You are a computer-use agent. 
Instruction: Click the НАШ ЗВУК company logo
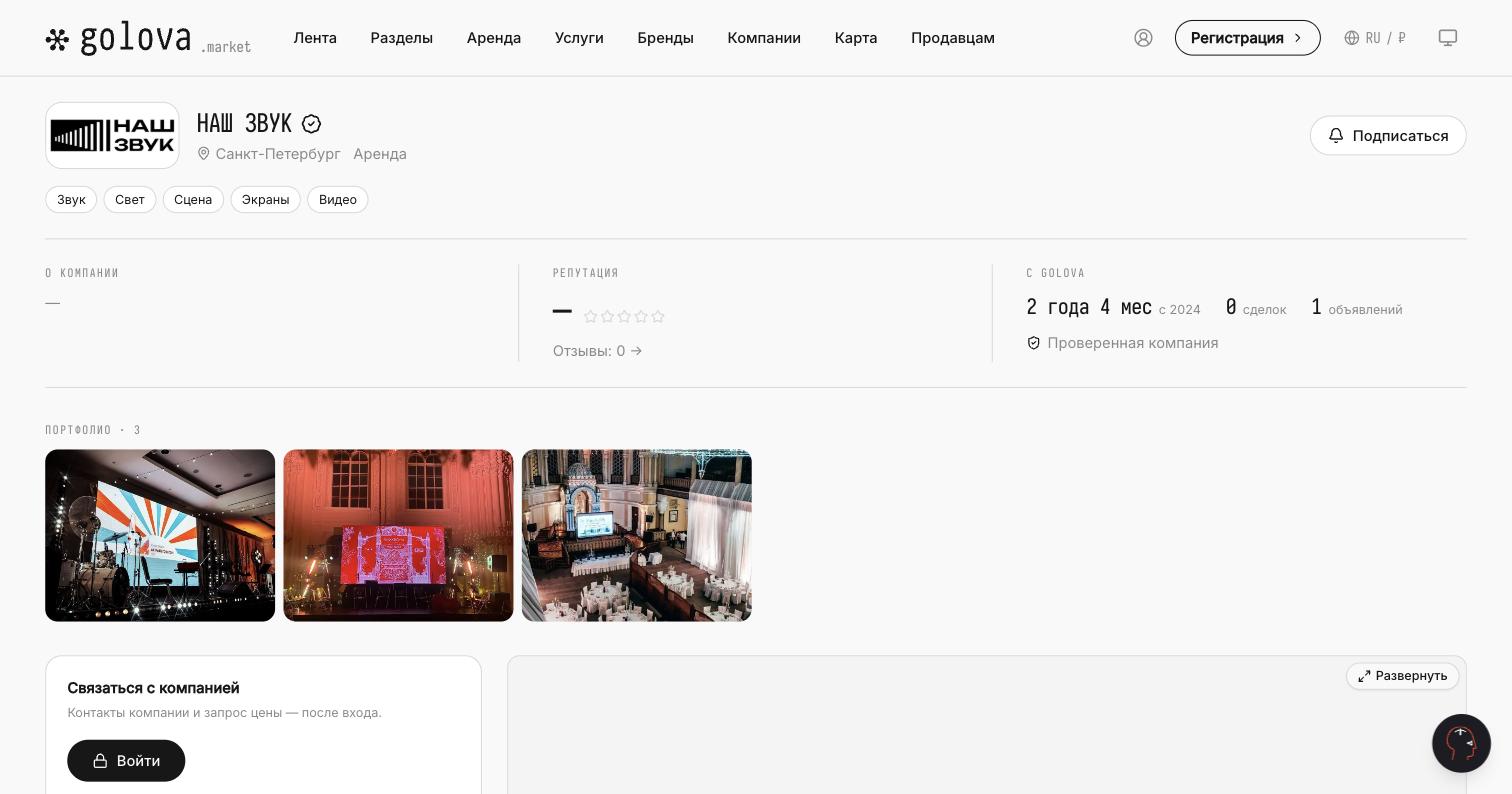point(112,135)
